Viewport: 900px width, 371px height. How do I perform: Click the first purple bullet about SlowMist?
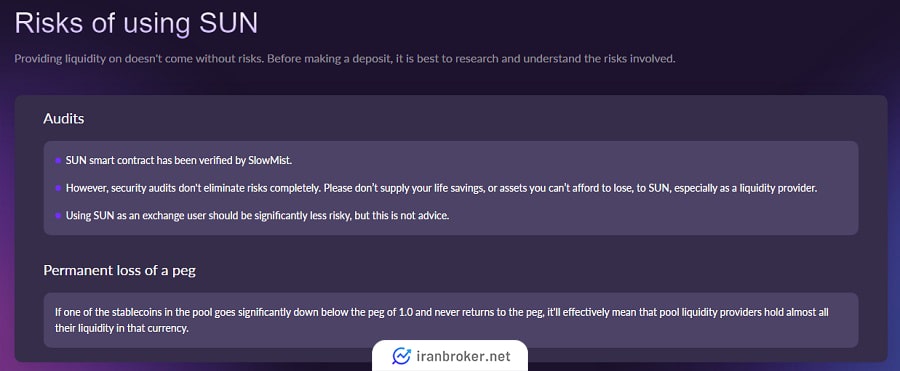[x=58, y=161]
